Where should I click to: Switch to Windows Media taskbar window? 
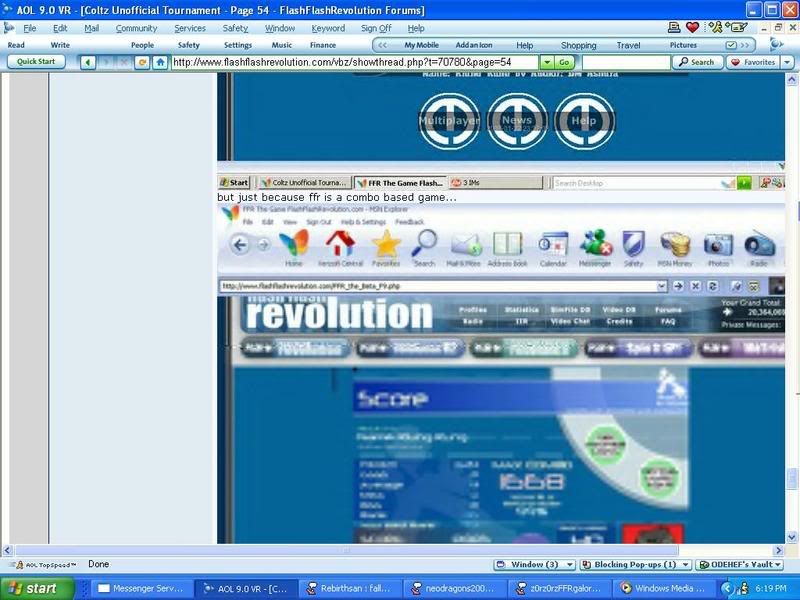(x=663, y=588)
